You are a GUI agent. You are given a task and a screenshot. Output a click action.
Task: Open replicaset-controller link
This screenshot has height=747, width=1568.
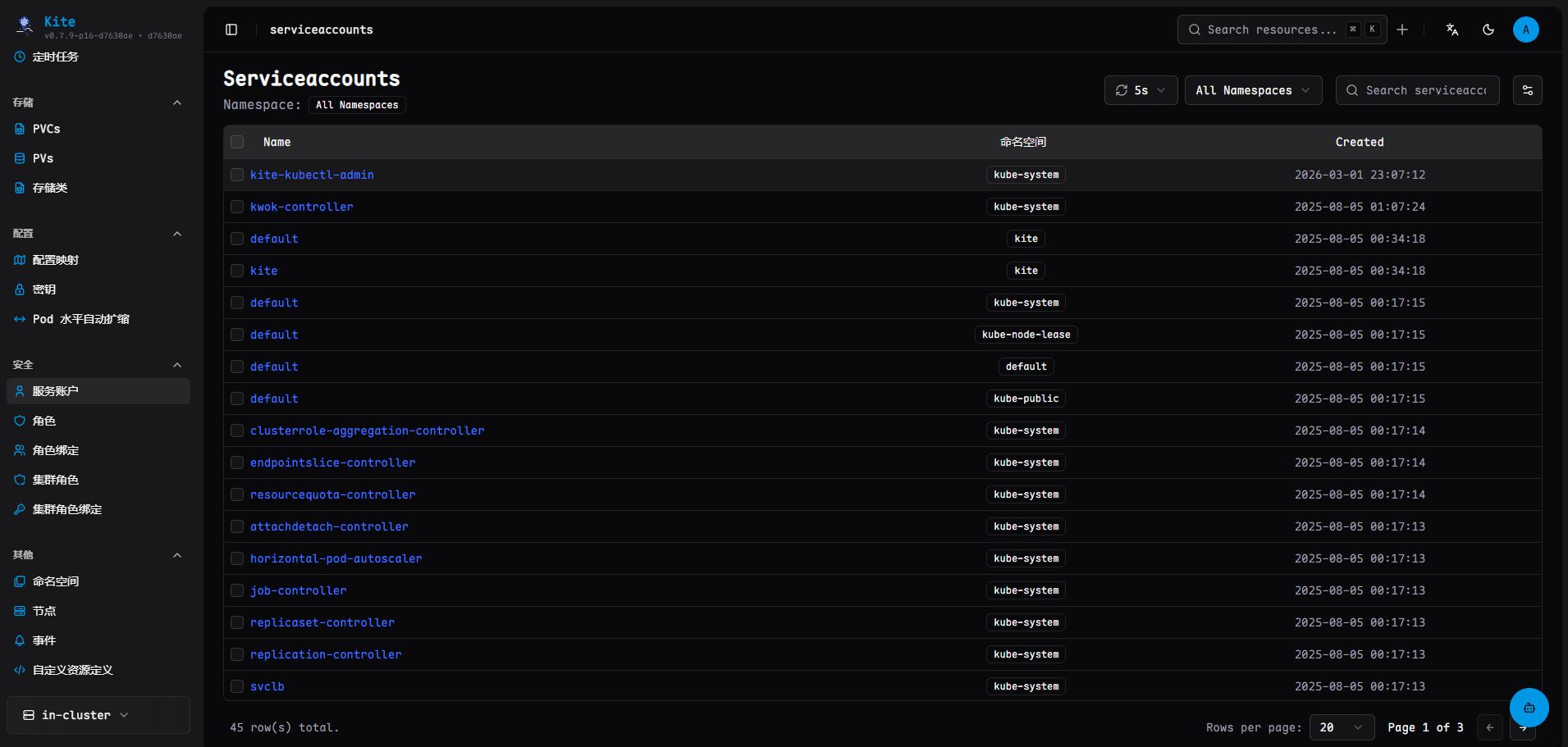322,622
